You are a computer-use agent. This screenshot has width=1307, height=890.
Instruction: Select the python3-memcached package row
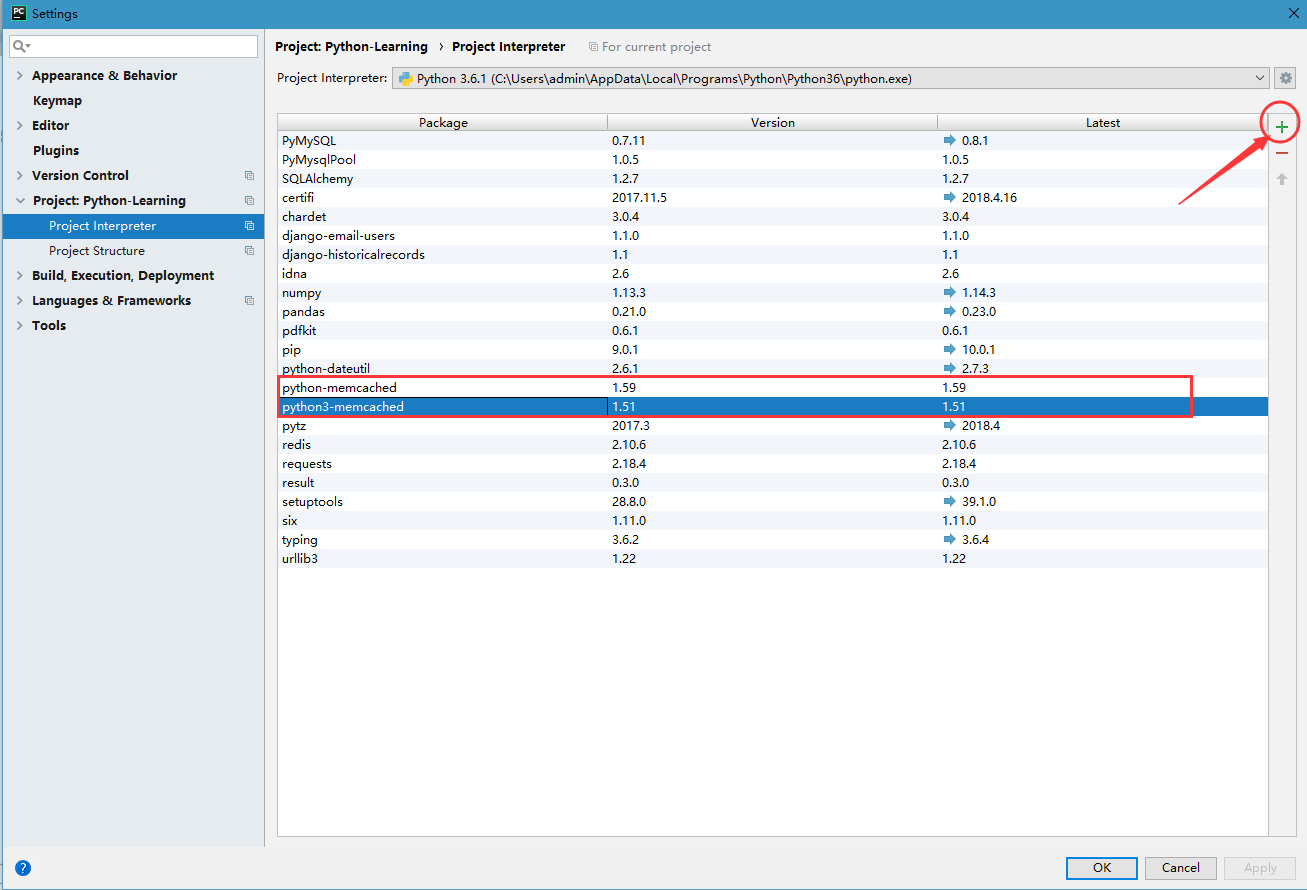point(773,407)
